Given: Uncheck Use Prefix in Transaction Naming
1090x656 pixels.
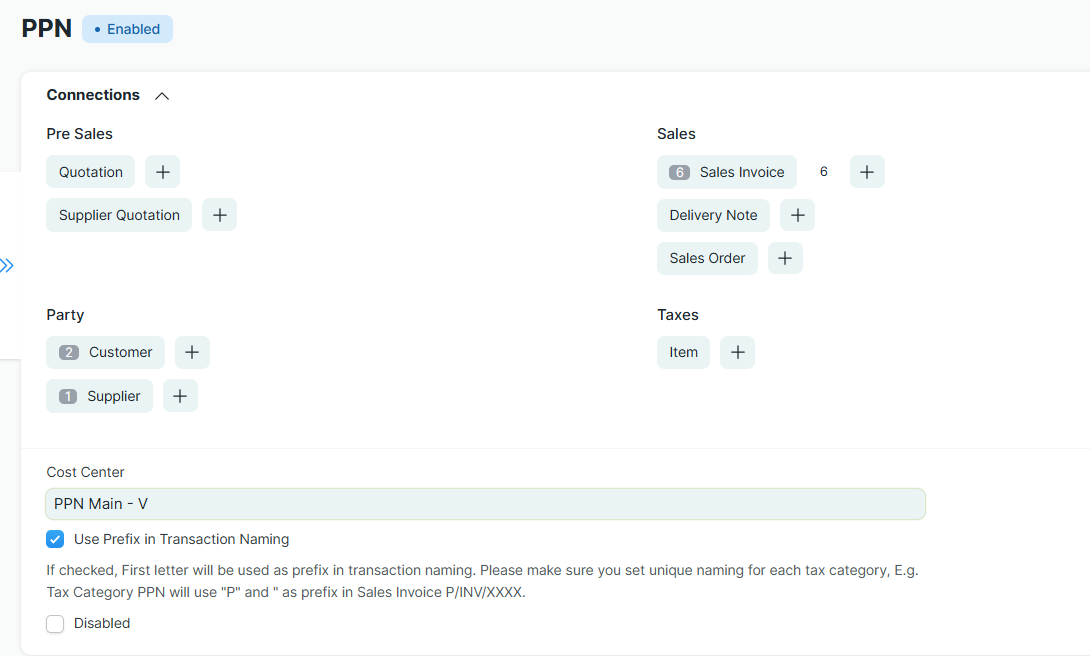Looking at the screenshot, I should pyautogui.click(x=55, y=539).
